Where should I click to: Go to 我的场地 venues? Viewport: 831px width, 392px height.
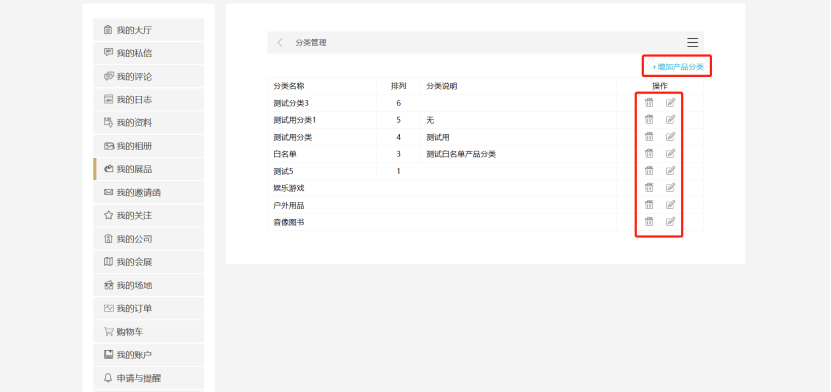(148, 286)
